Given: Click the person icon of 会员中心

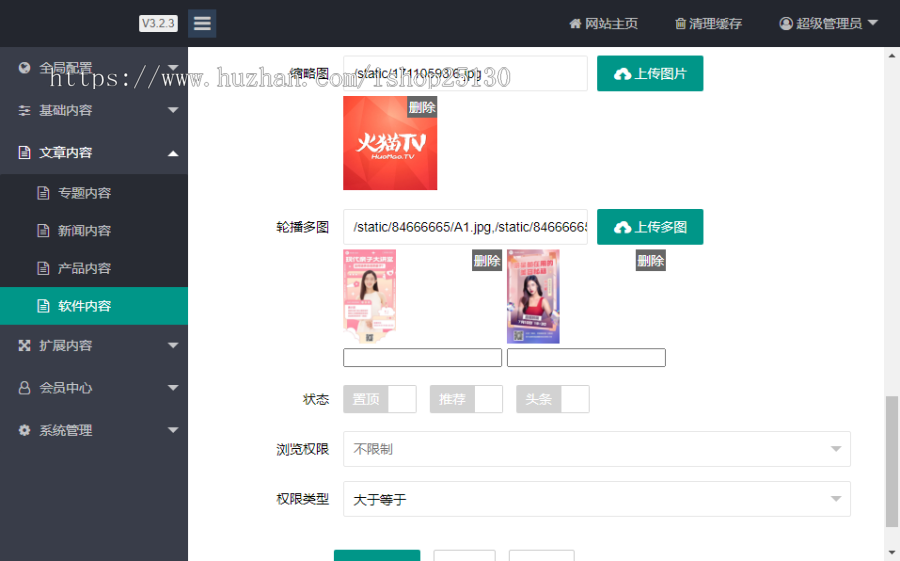Looking at the screenshot, I should [x=24, y=388].
